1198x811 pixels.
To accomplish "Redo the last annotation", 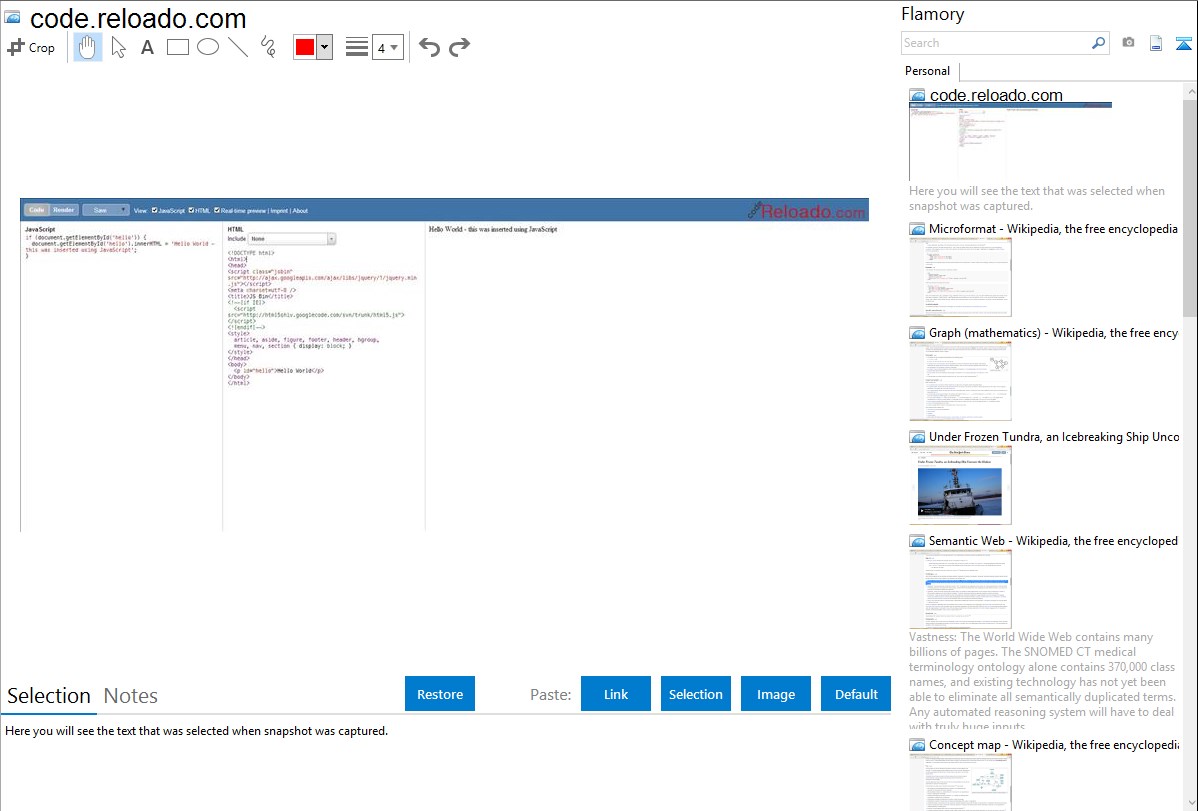I will point(459,47).
